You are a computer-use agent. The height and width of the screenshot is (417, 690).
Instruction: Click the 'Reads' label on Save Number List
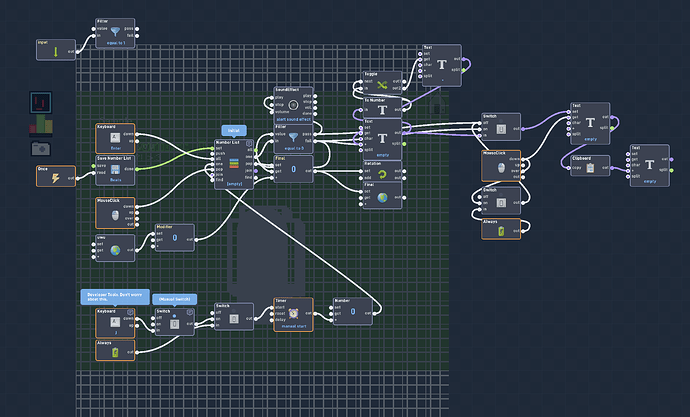tap(115, 180)
